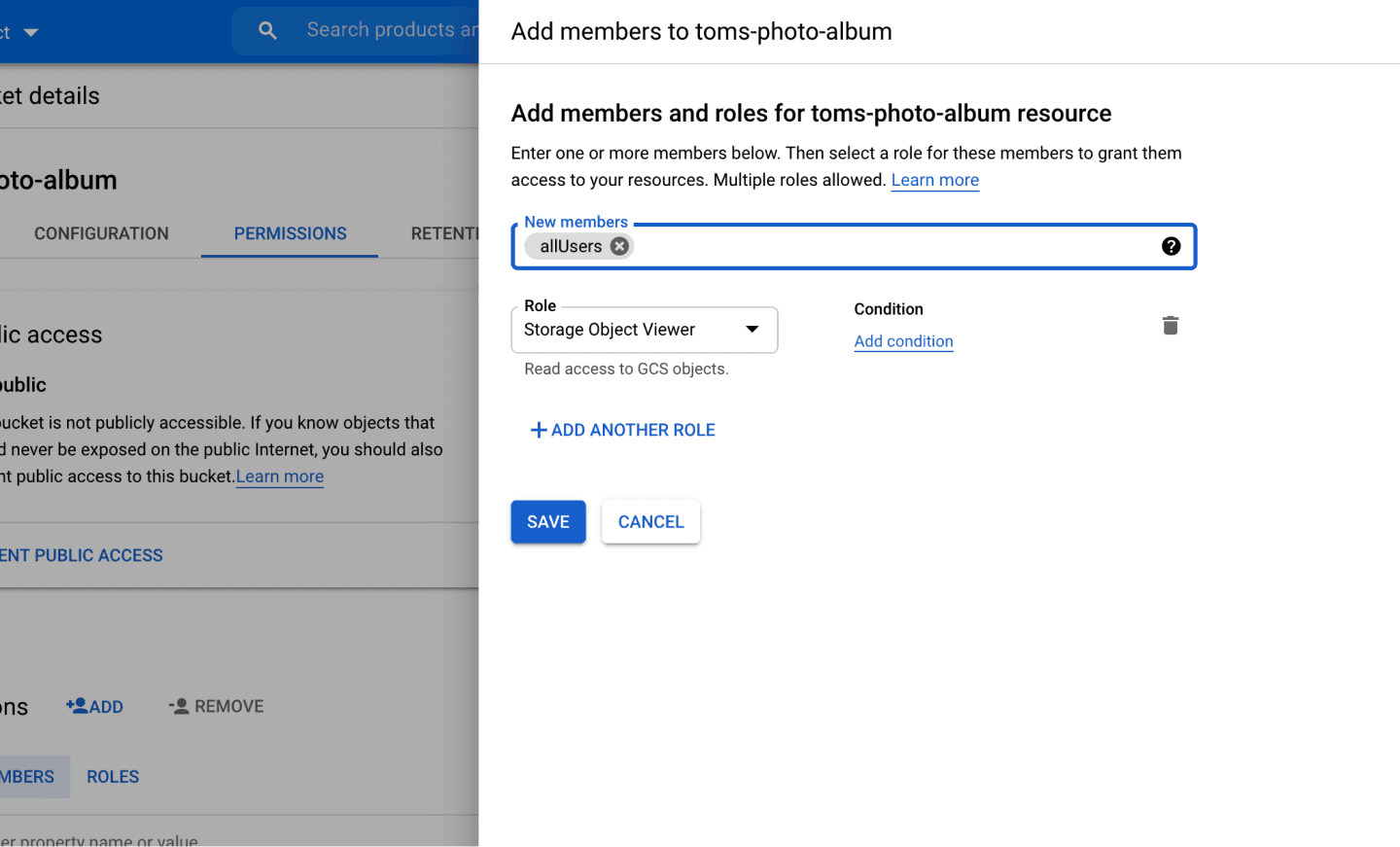Image resolution: width=1400 pixels, height=847 pixels.
Task: Click ADD ANOTHER ROLE
Action: click(622, 430)
